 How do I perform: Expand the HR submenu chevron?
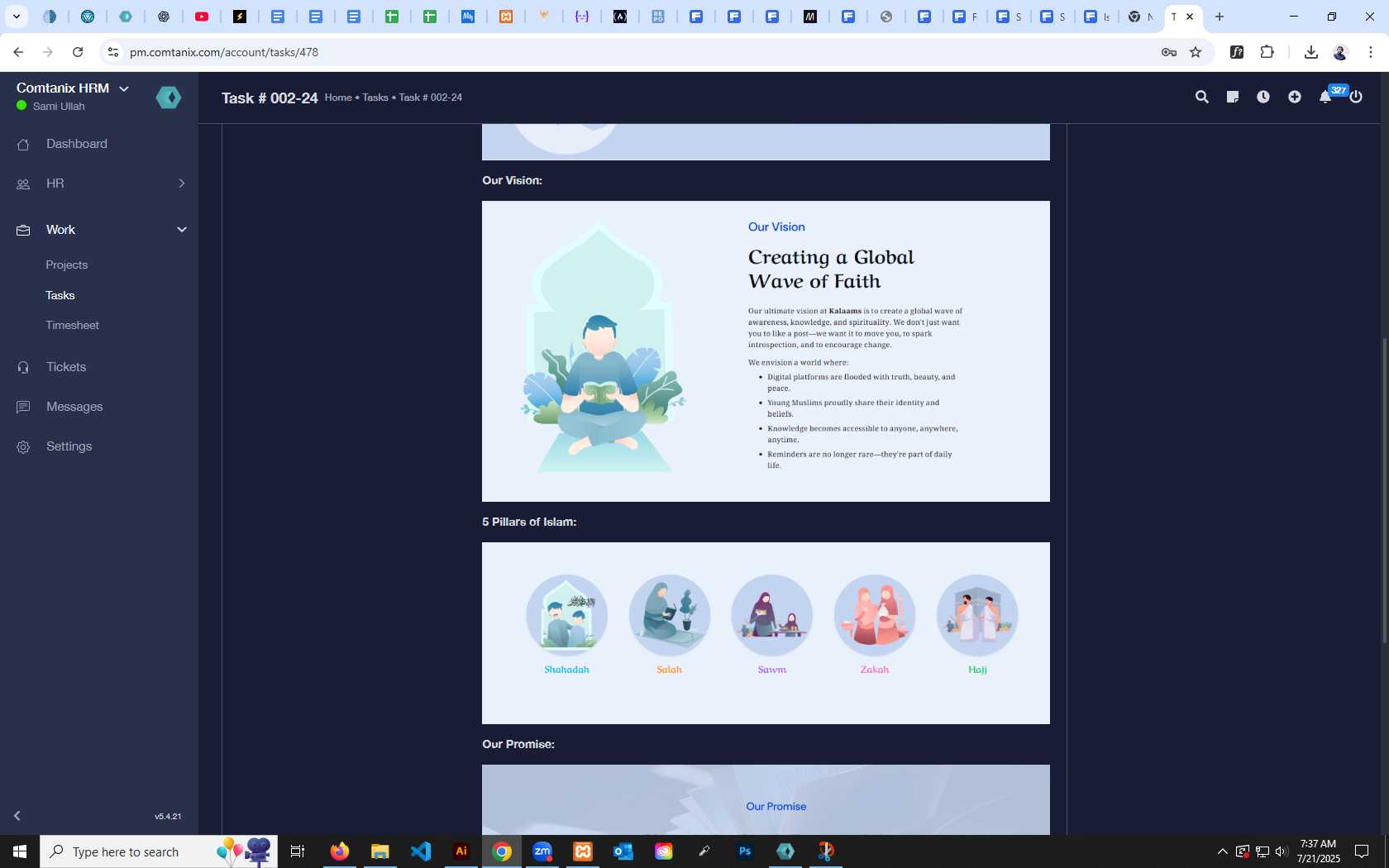pyautogui.click(x=182, y=184)
